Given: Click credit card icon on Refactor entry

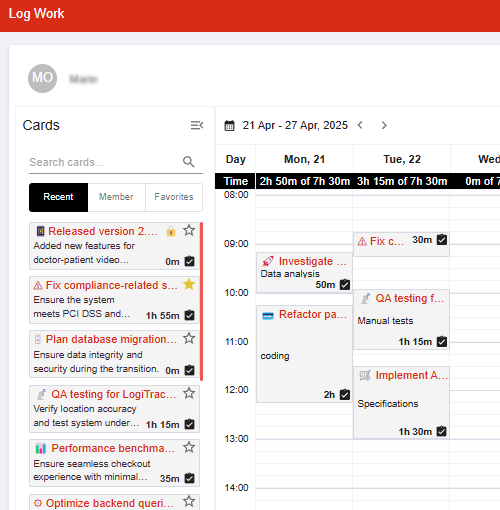Looking at the screenshot, I should [268, 315].
